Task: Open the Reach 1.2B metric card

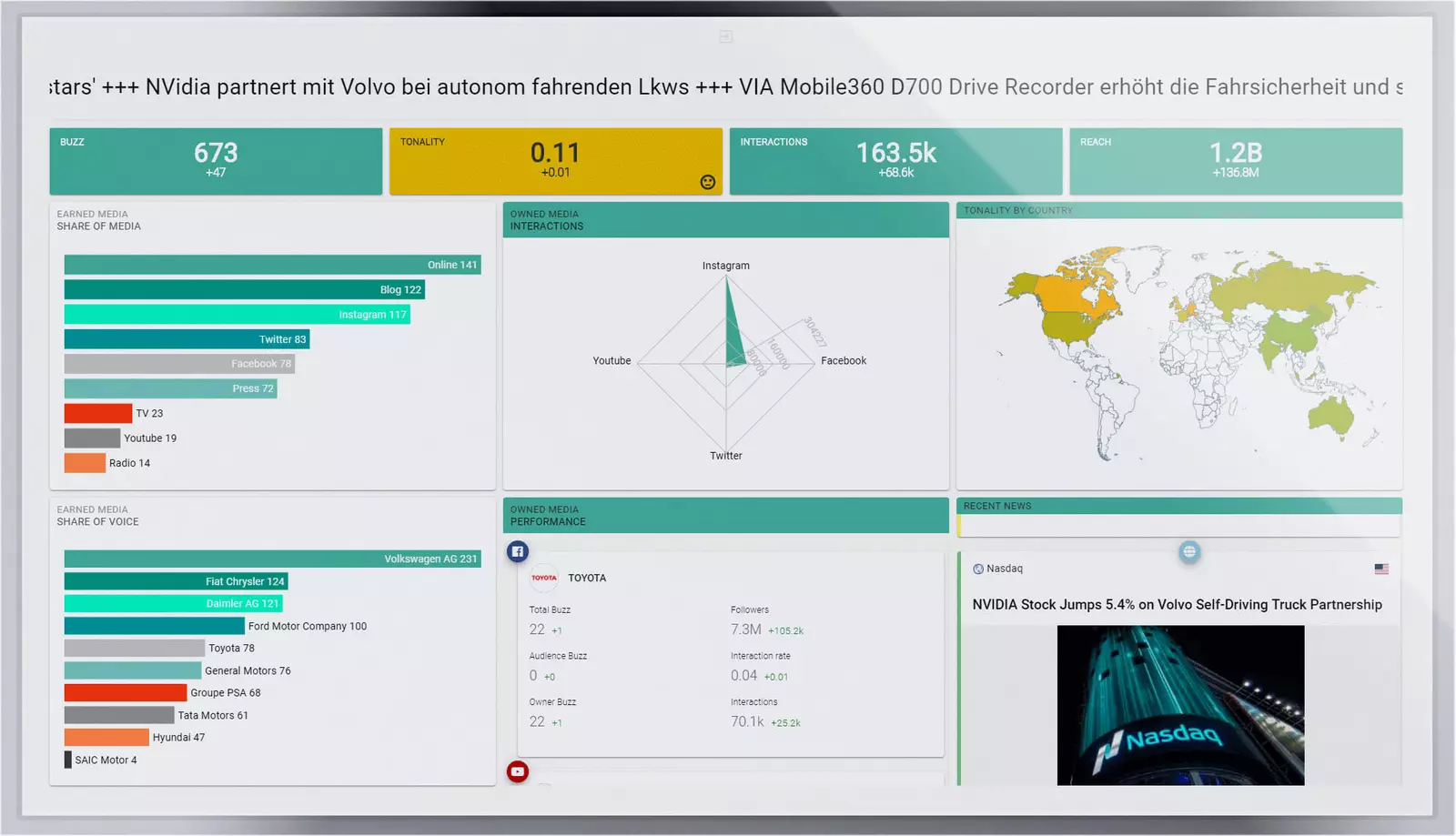Action: point(1236,161)
